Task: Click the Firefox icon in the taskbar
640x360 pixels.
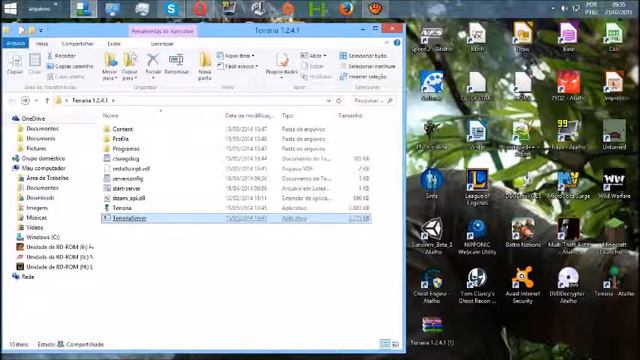Action: [346, 9]
